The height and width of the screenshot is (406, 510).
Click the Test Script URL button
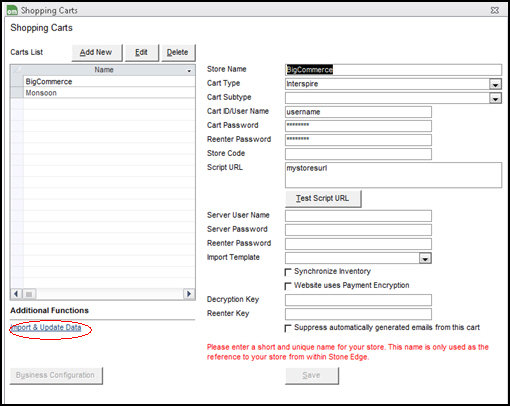click(x=323, y=198)
